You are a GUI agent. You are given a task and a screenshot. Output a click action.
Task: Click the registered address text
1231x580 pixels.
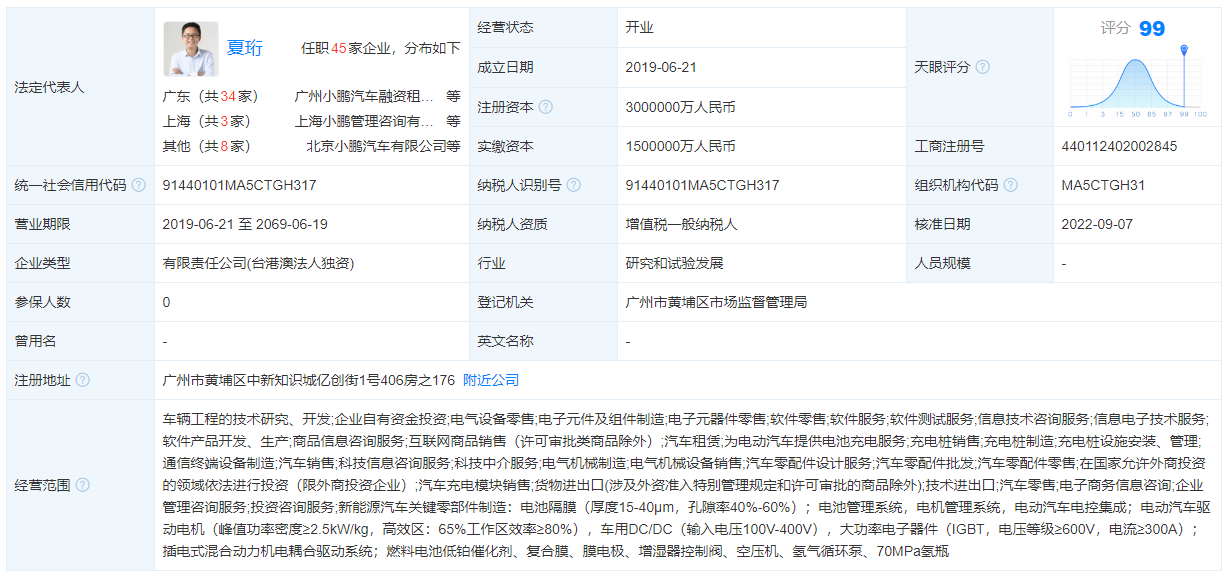pos(309,380)
